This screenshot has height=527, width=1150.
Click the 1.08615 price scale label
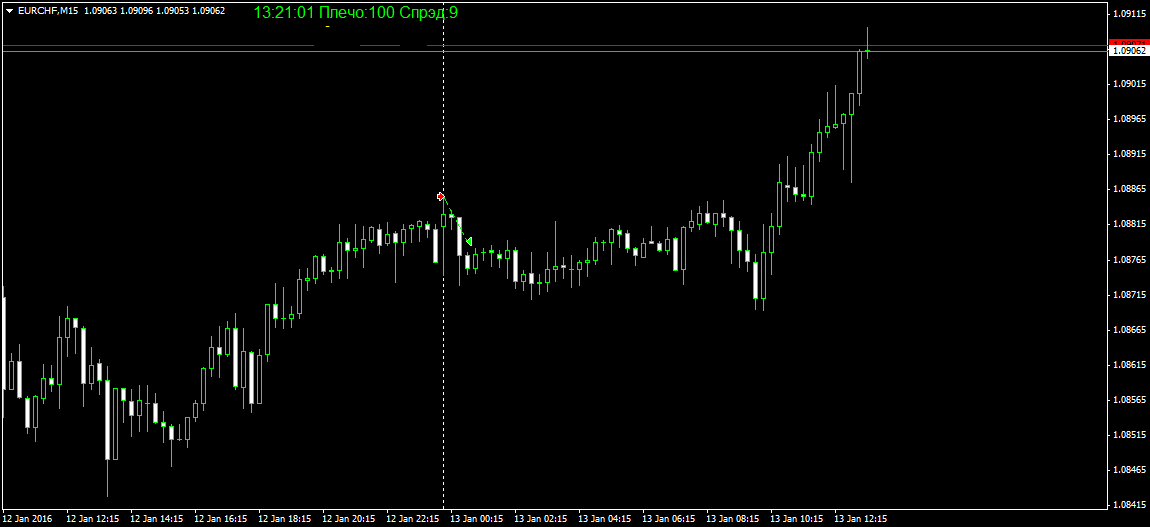pyautogui.click(x=1130, y=365)
